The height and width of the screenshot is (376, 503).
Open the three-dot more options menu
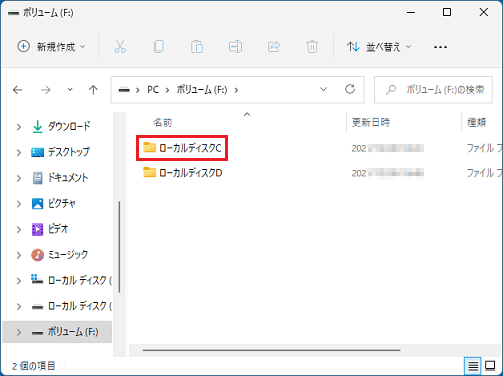[x=440, y=47]
